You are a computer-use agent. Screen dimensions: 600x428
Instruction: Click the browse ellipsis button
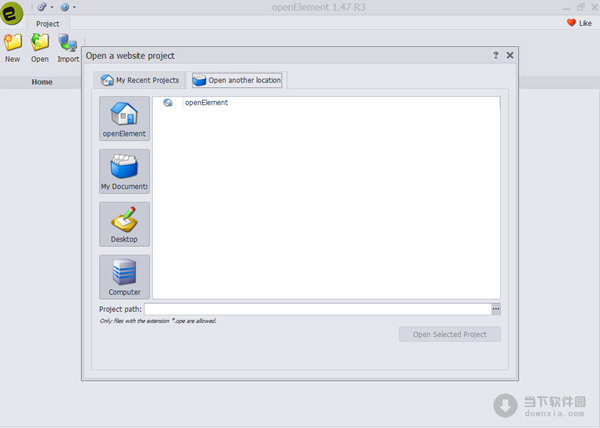click(496, 309)
